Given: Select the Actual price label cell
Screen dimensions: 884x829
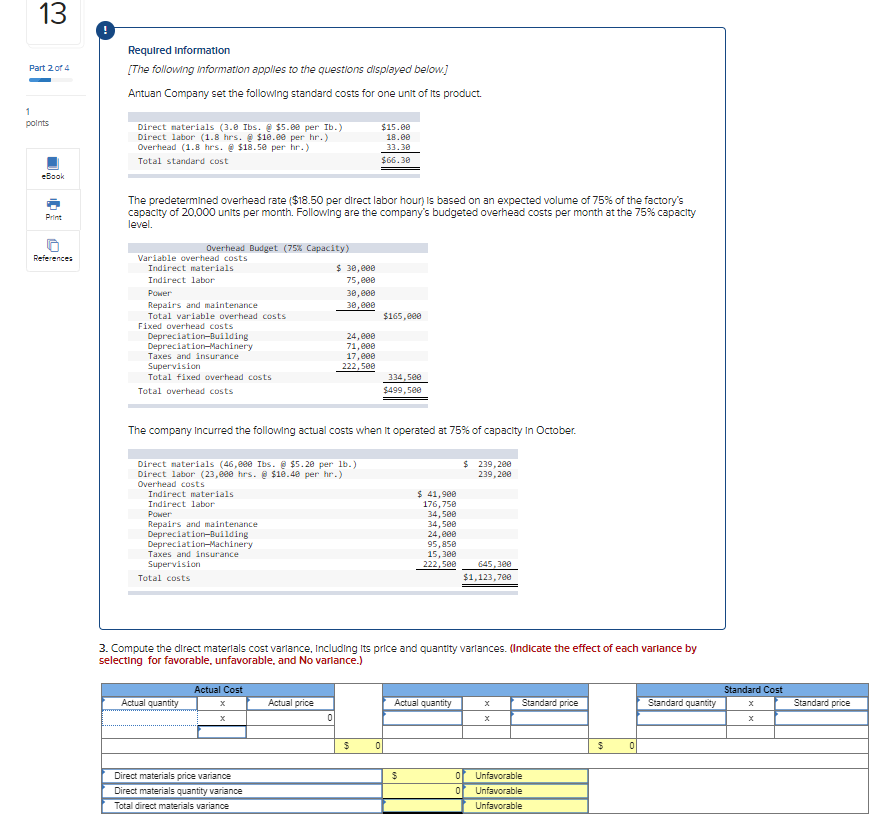Looking at the screenshot, I should 290,703.
